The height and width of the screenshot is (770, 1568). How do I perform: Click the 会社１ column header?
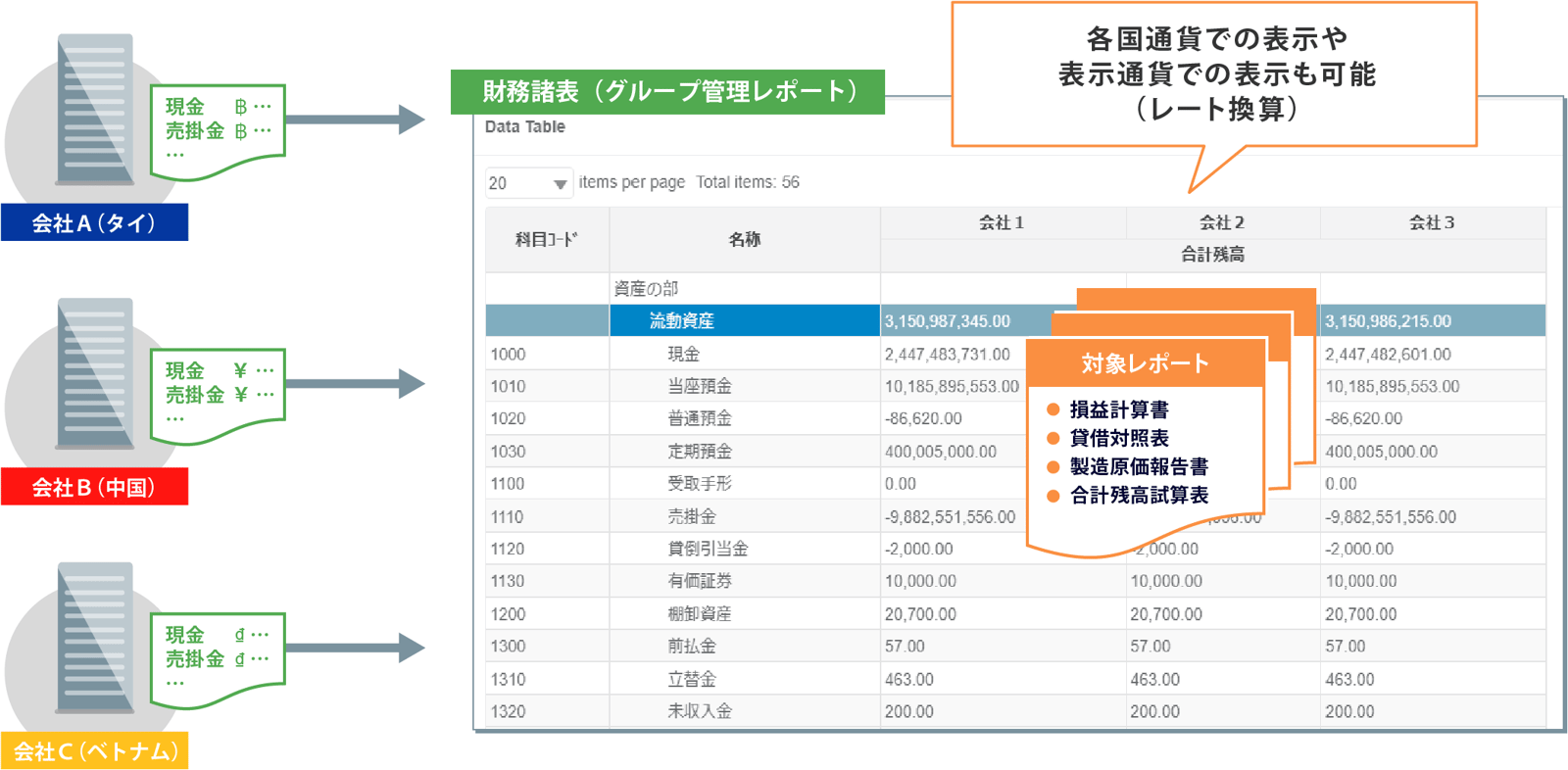[1002, 223]
